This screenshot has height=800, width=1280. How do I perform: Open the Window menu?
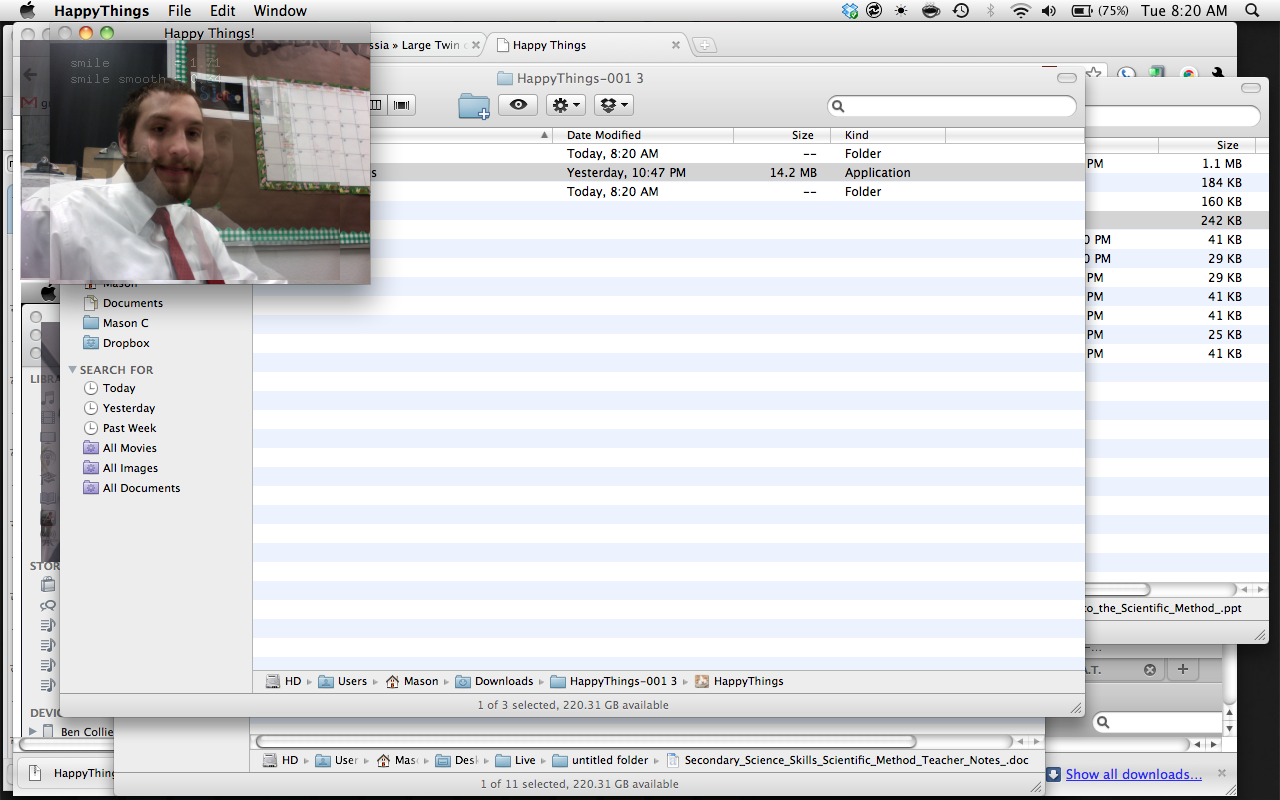[280, 11]
